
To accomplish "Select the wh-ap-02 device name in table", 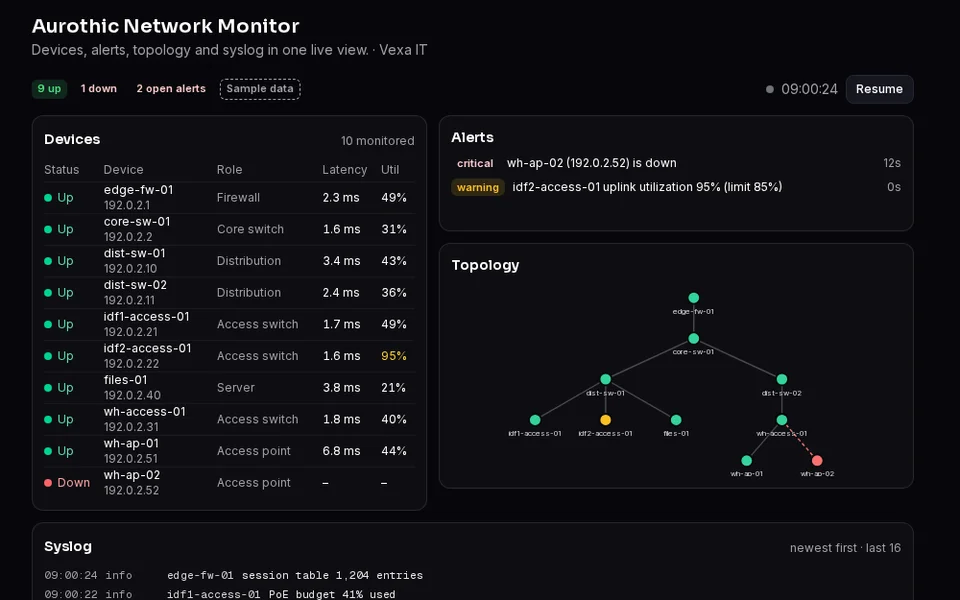I will (132, 475).
